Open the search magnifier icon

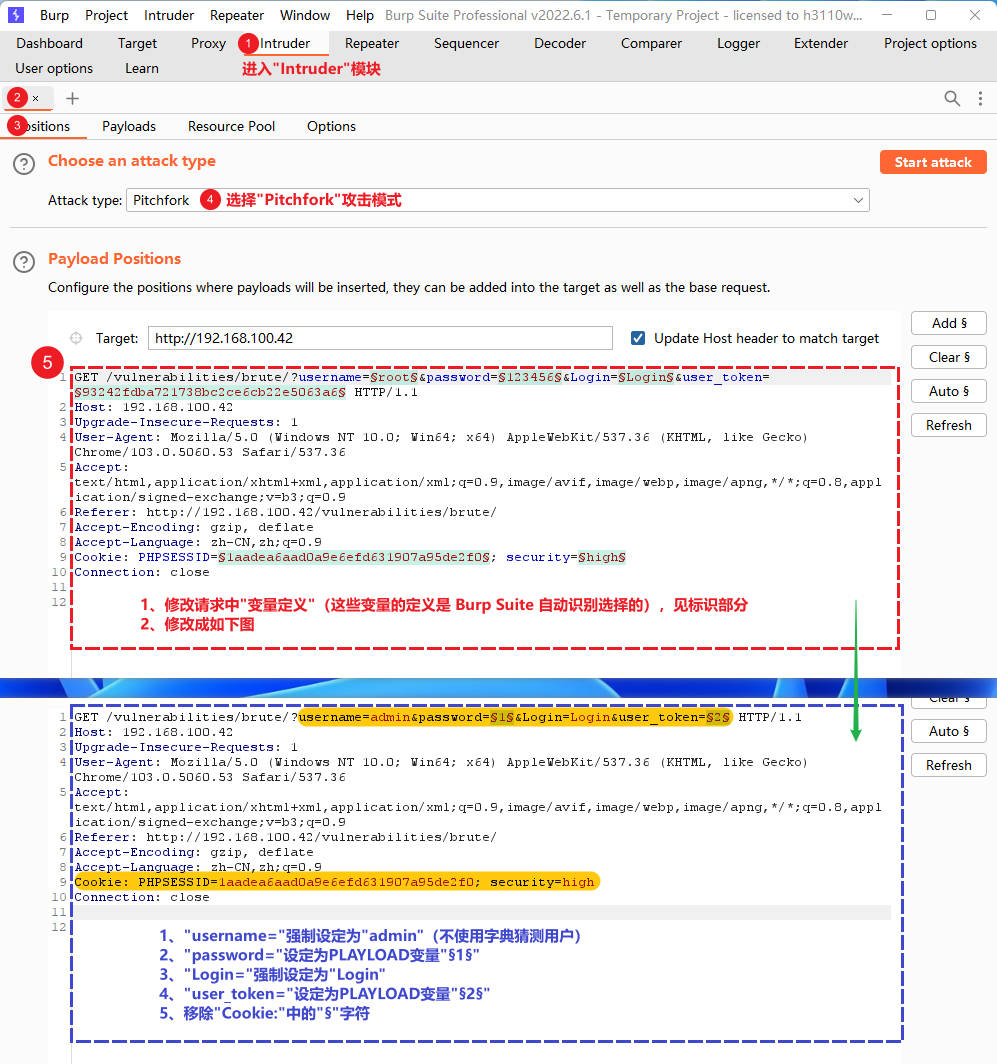click(952, 98)
